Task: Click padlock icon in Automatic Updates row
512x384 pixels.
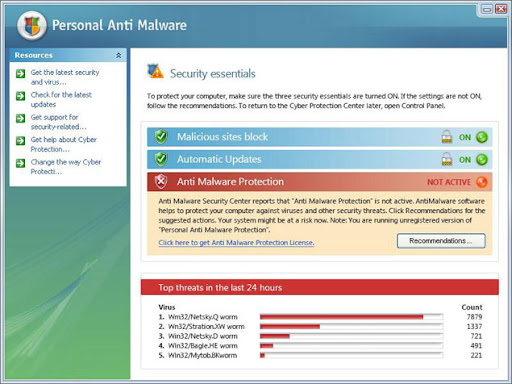Action: 447,159
